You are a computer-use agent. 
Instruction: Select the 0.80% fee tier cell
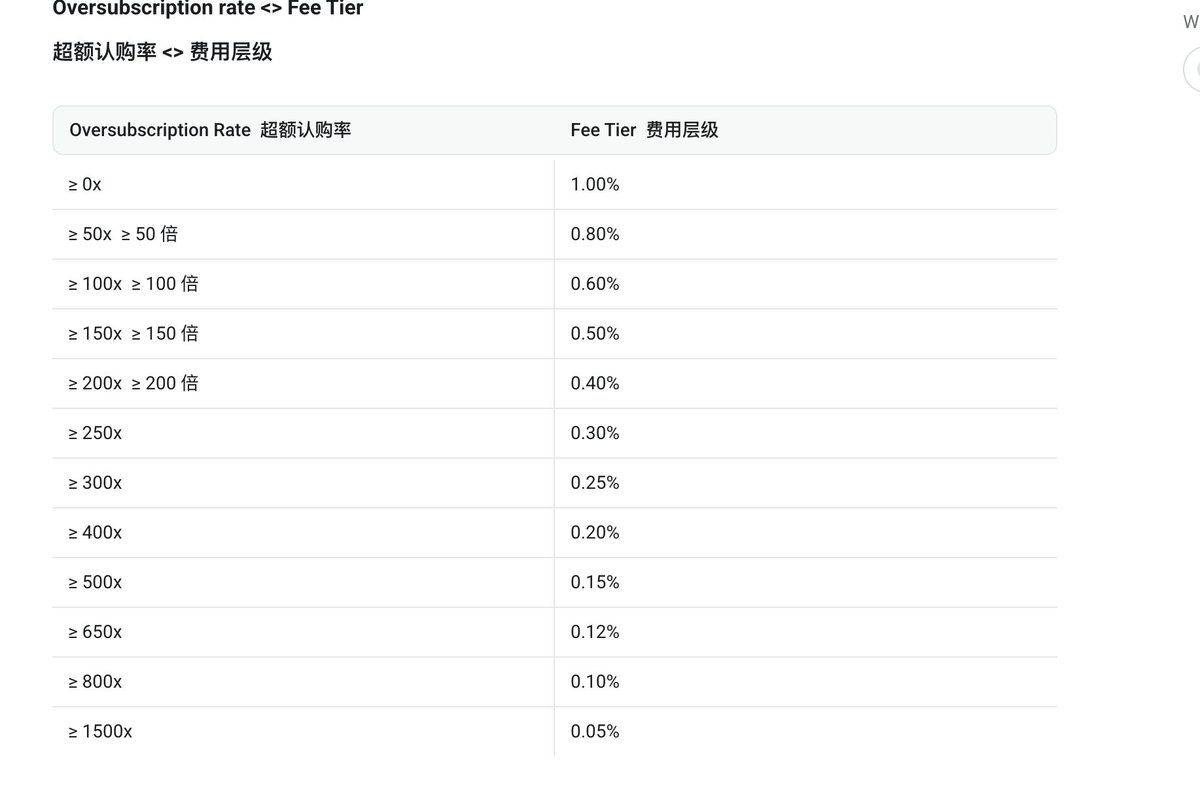[595, 234]
